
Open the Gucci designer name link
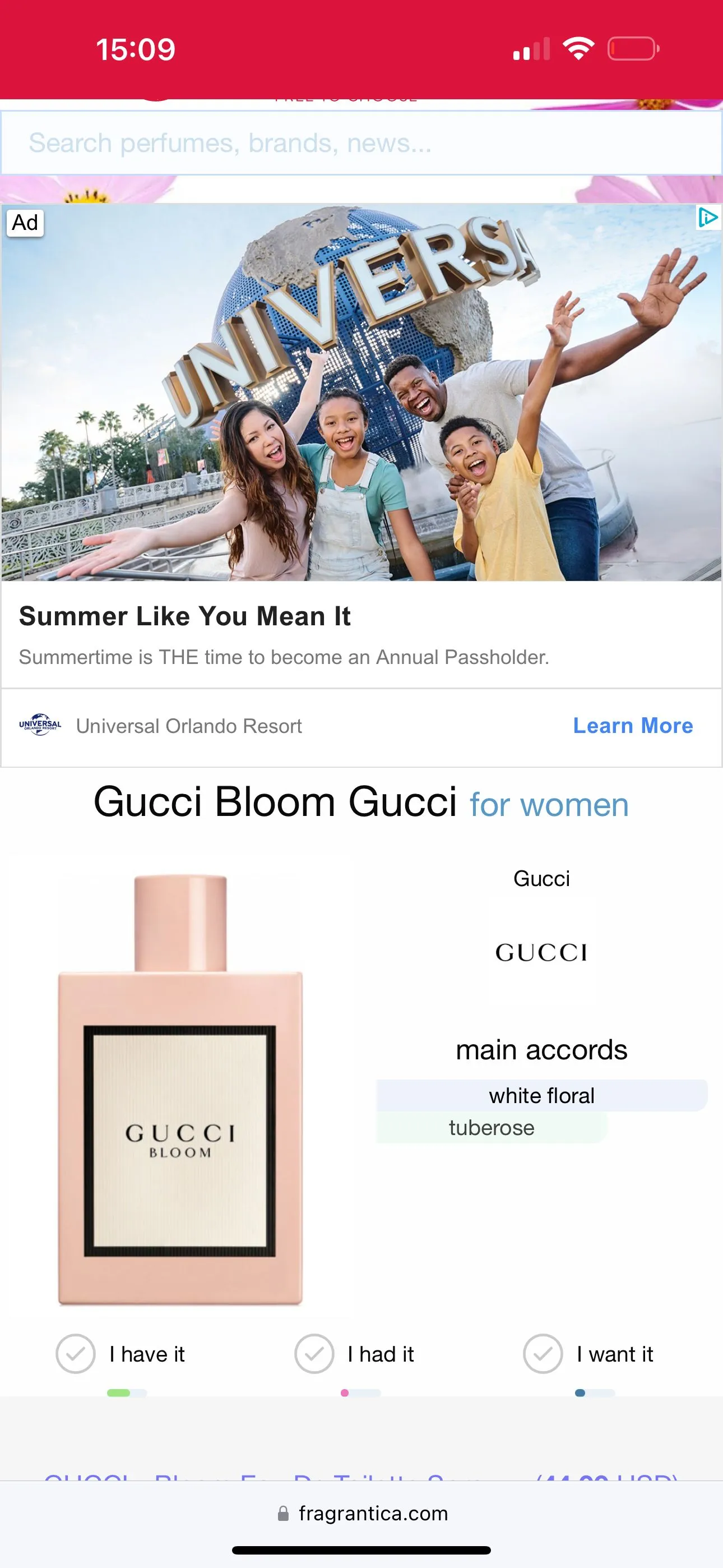(x=541, y=878)
